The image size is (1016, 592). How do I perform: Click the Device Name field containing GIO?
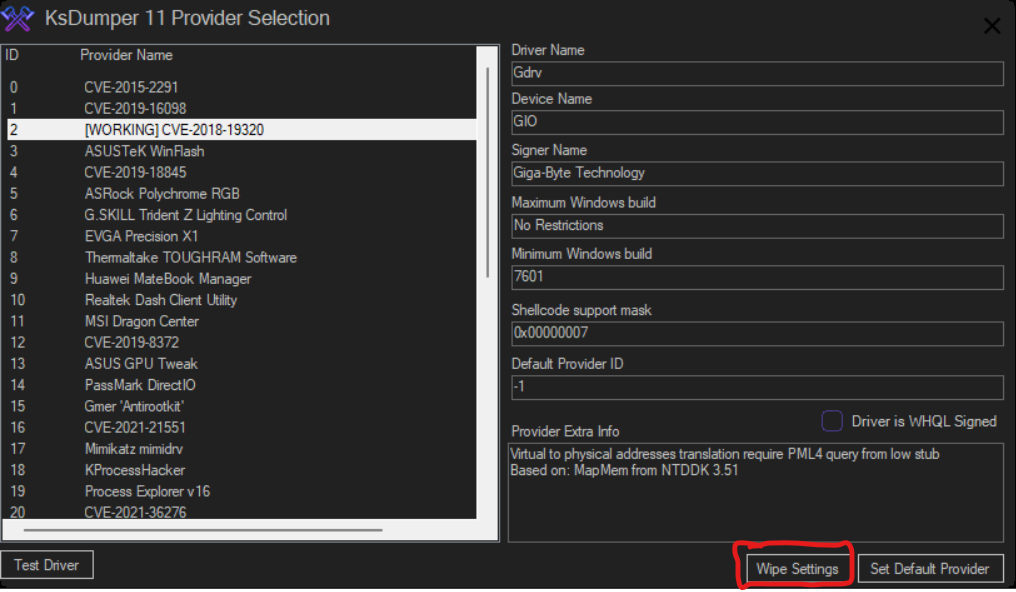tap(757, 122)
